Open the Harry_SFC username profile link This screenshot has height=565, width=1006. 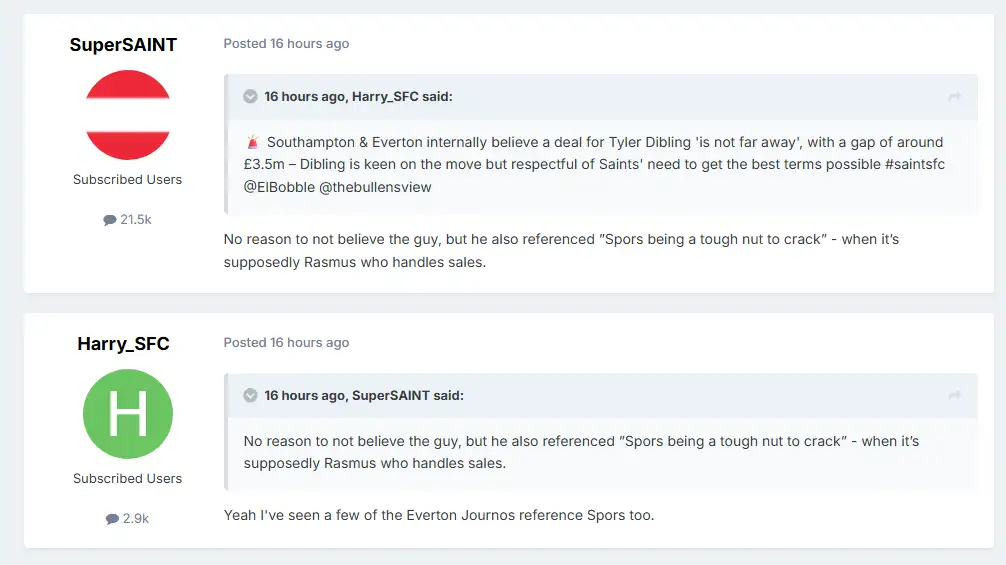point(123,344)
